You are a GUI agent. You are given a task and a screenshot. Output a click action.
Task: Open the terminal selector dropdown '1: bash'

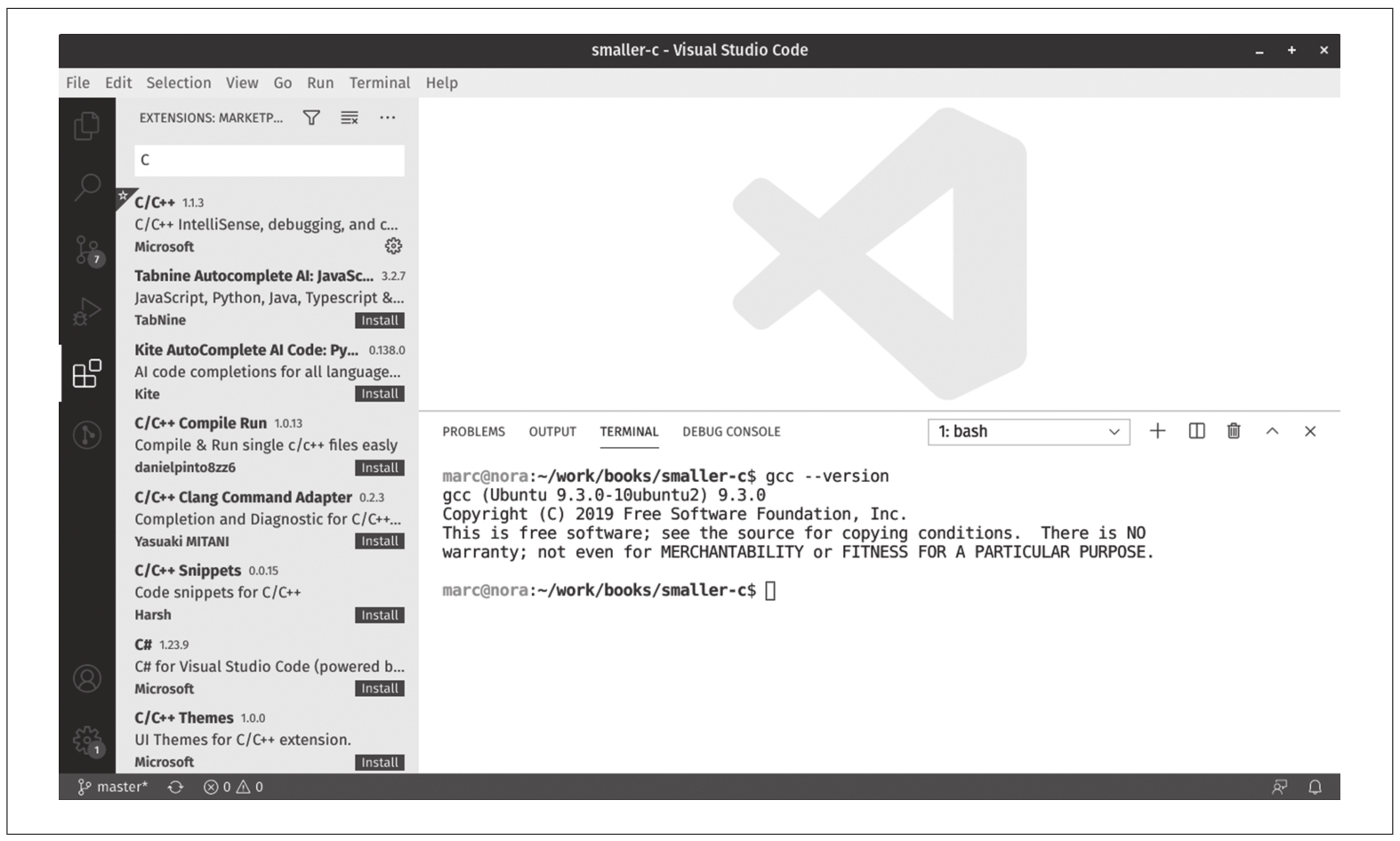click(x=1028, y=431)
